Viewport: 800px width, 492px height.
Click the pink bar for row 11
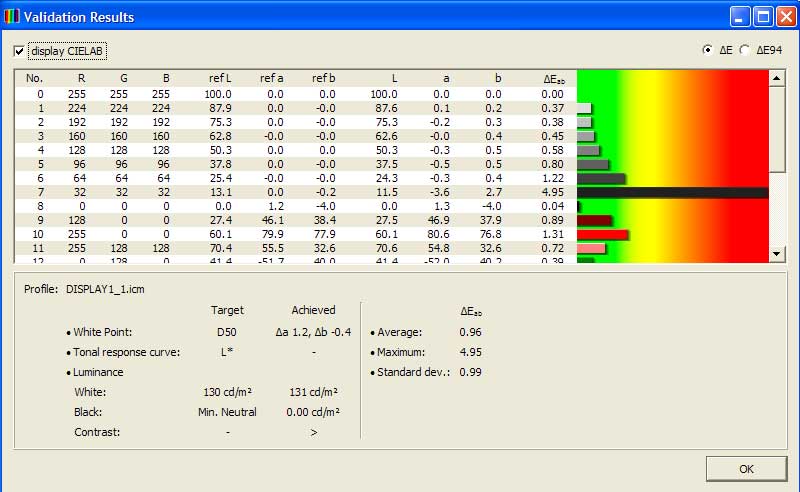[x=591, y=248]
